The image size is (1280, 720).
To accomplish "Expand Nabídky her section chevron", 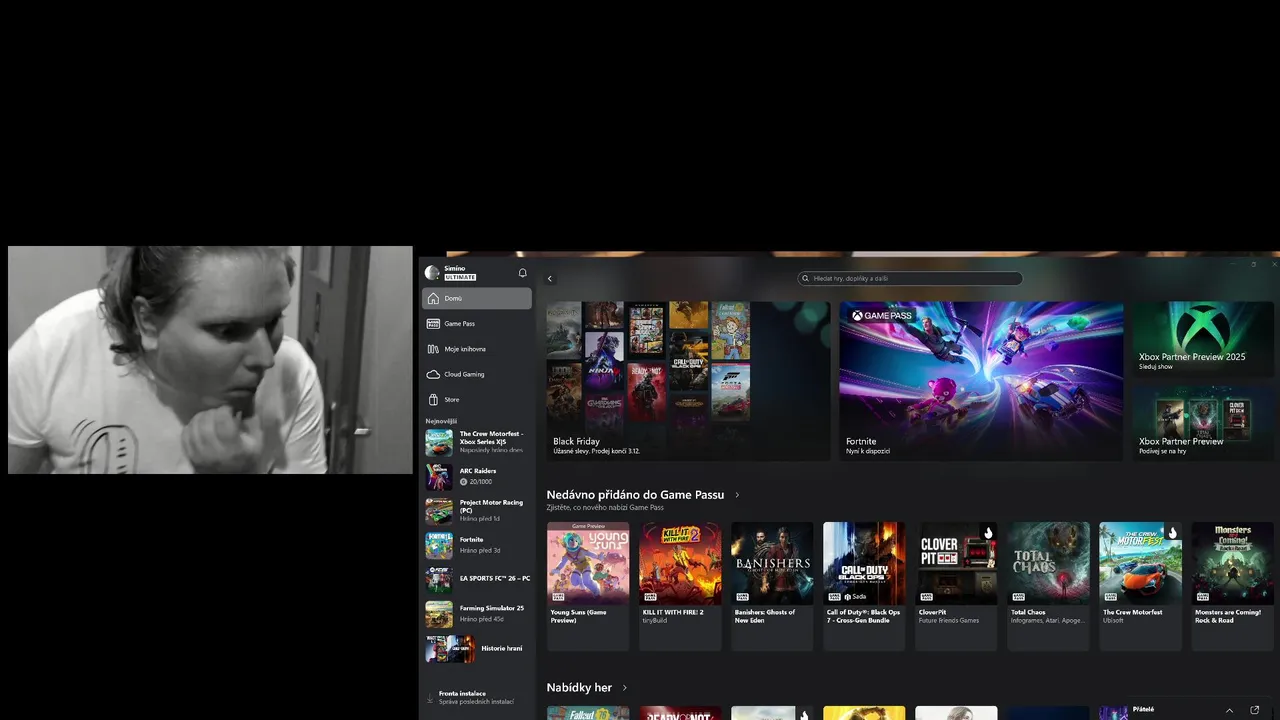I will click(625, 688).
